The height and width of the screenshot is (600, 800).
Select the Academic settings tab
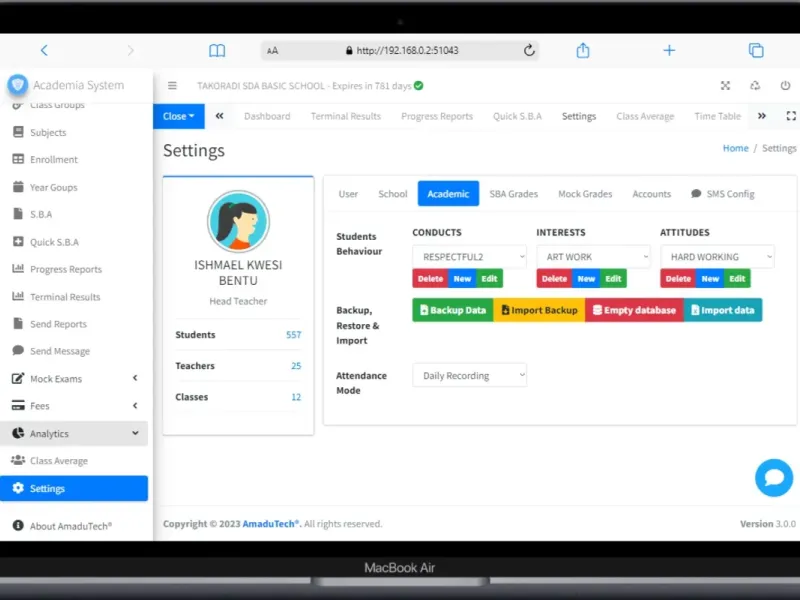pyautogui.click(x=448, y=194)
